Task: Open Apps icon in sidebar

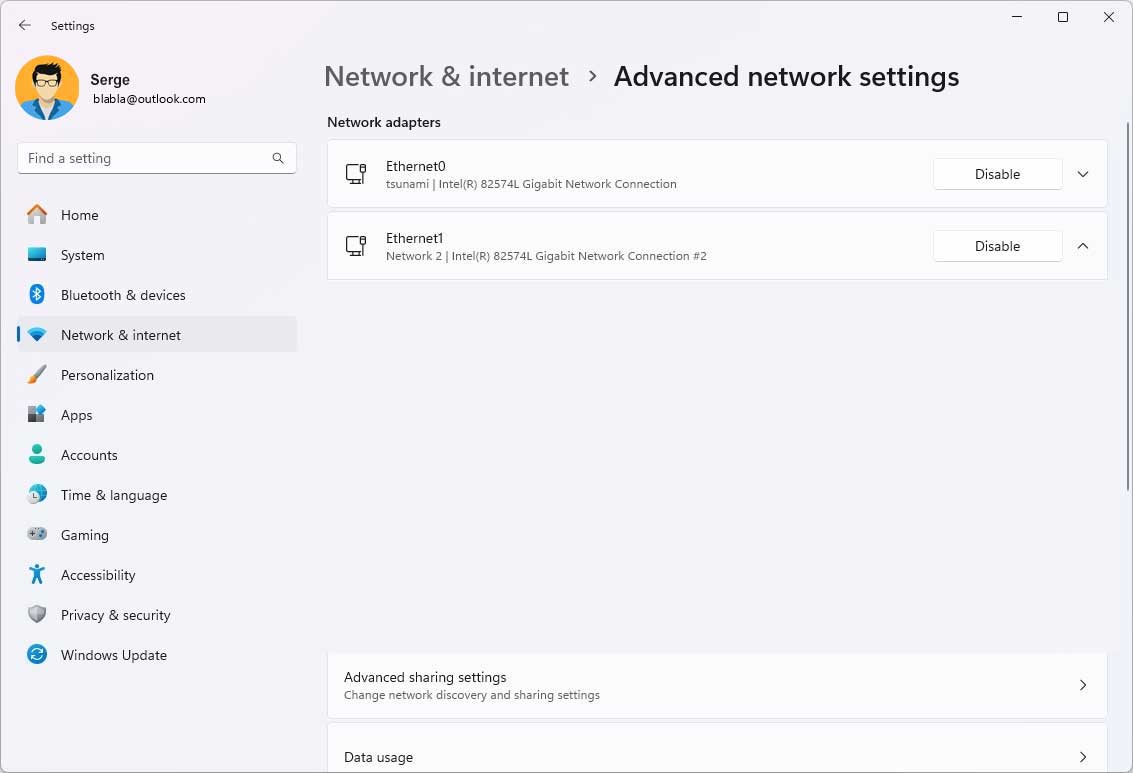Action: click(37, 415)
